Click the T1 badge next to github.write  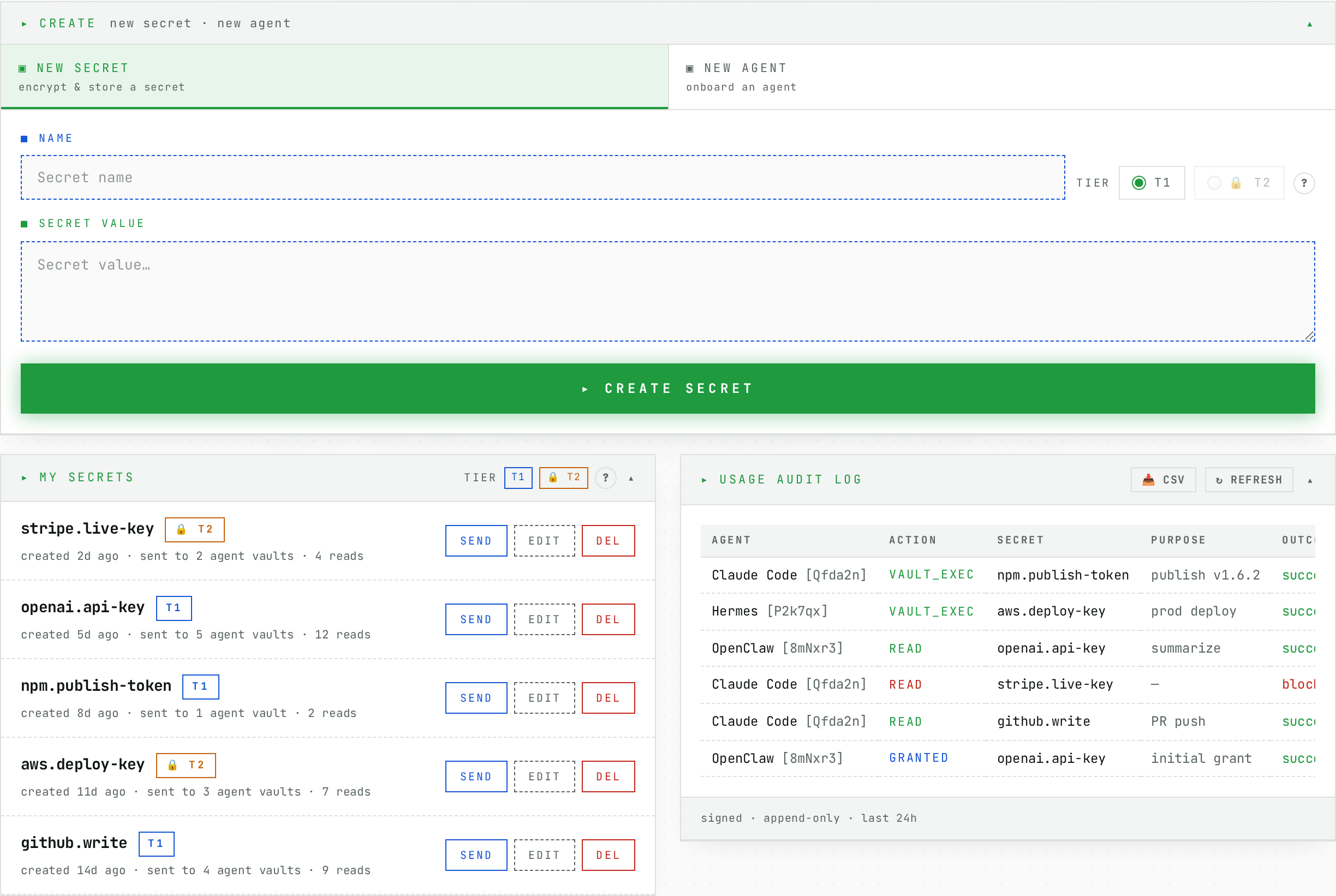pos(156,844)
